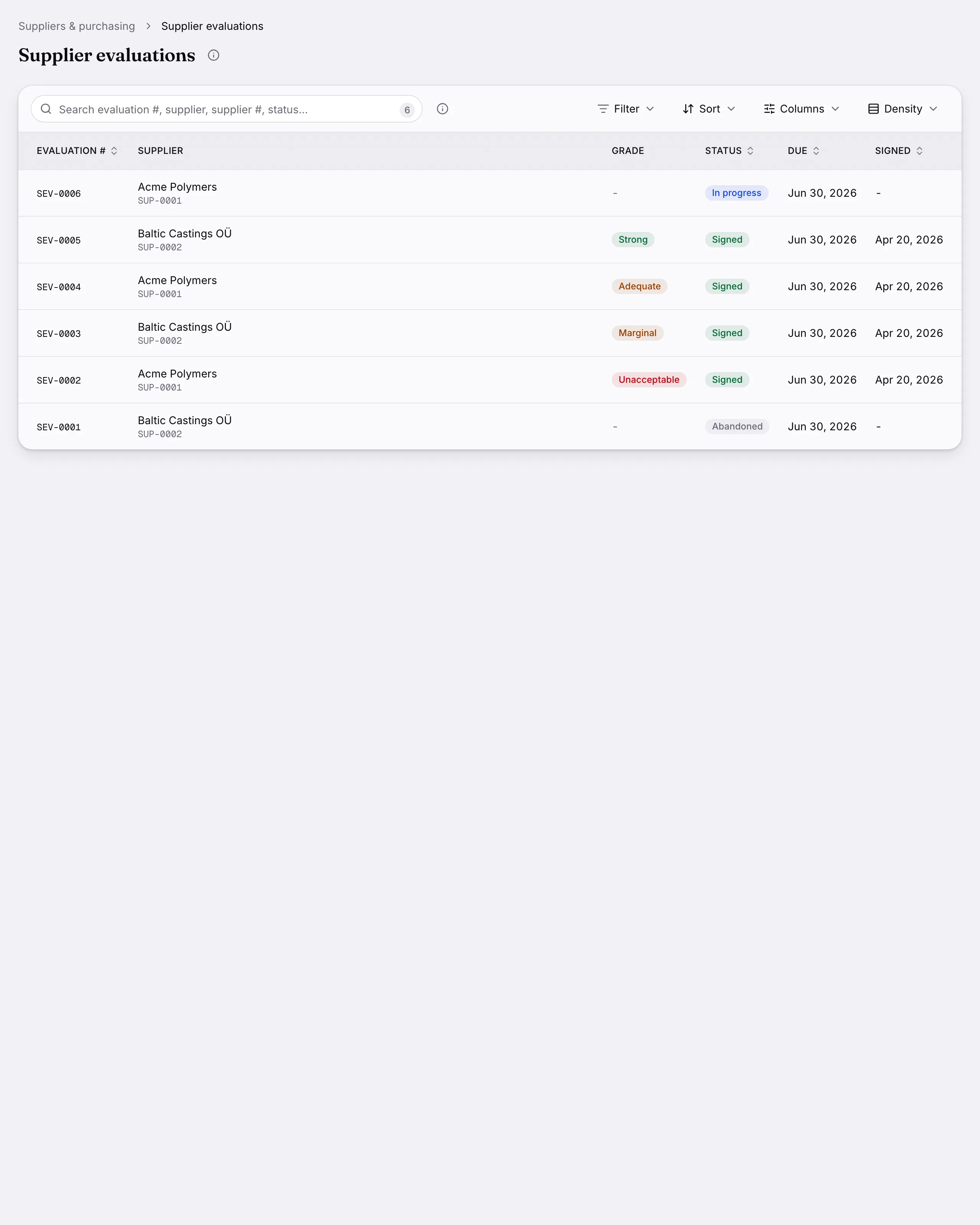This screenshot has width=980, height=1225.
Task: Open evaluation SEV-0002
Action: click(x=59, y=380)
